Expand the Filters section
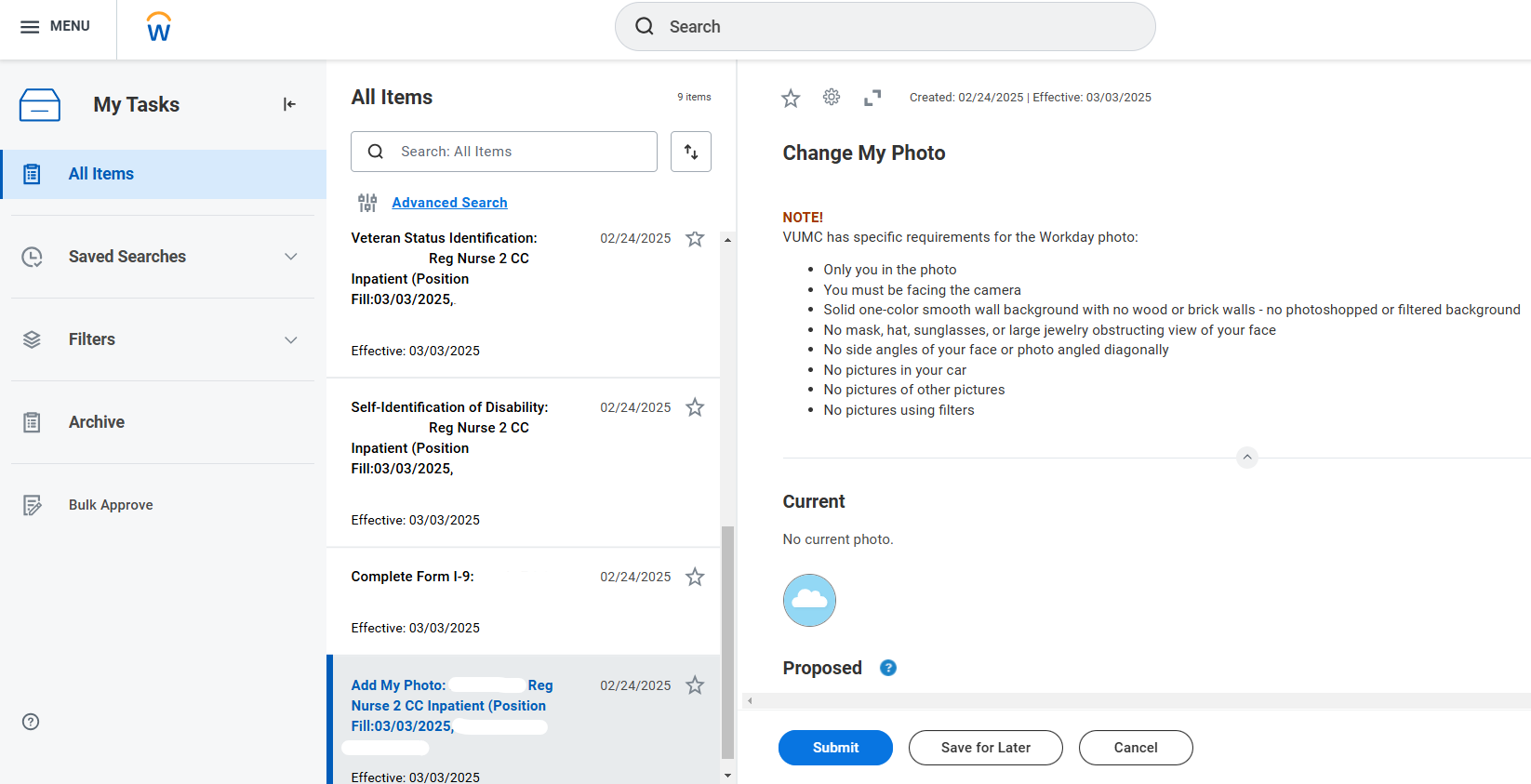The height and width of the screenshot is (784, 1531). [x=291, y=339]
